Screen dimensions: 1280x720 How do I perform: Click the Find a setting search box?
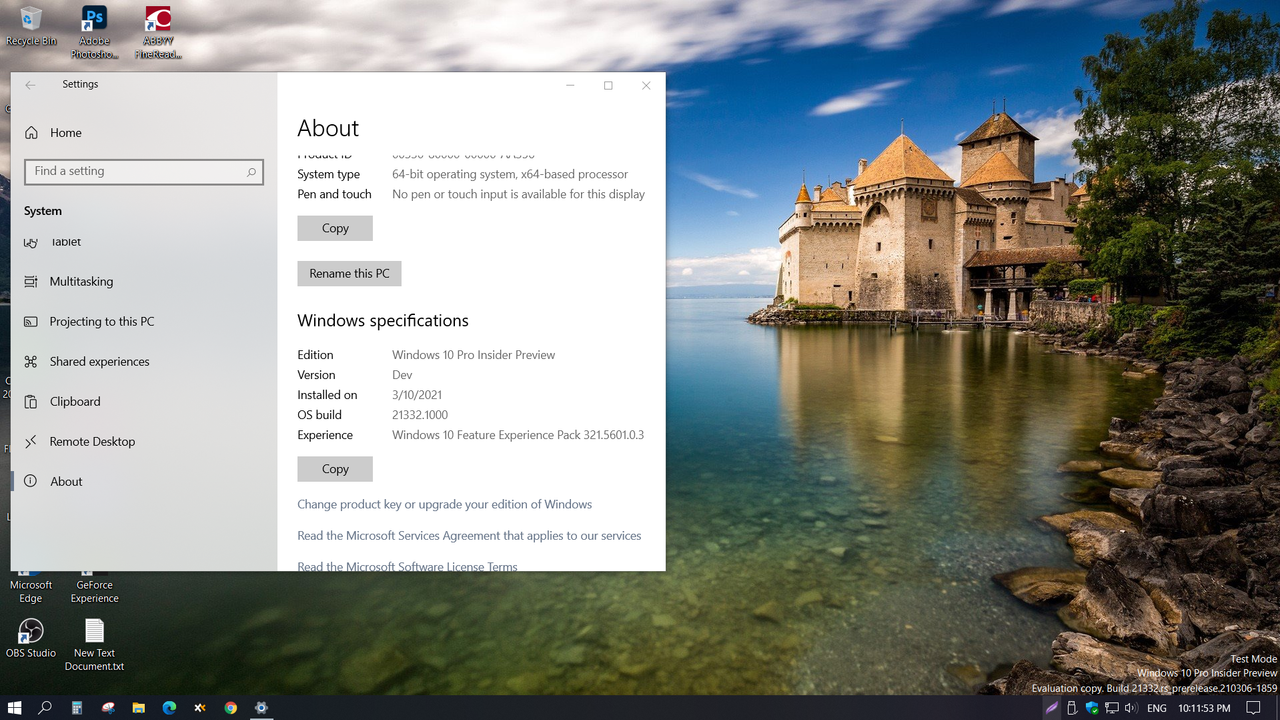(x=144, y=171)
